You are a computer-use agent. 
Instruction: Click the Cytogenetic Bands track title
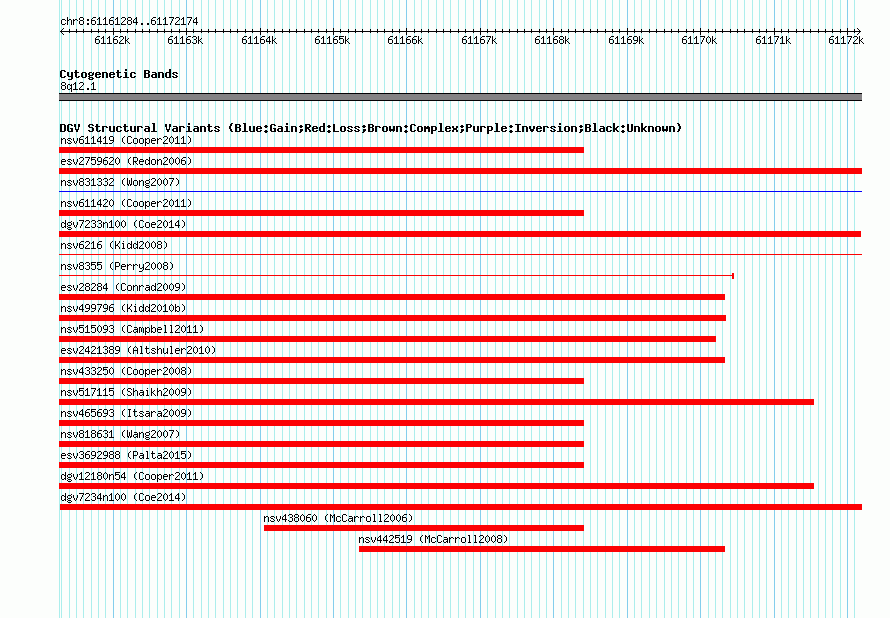(x=119, y=74)
